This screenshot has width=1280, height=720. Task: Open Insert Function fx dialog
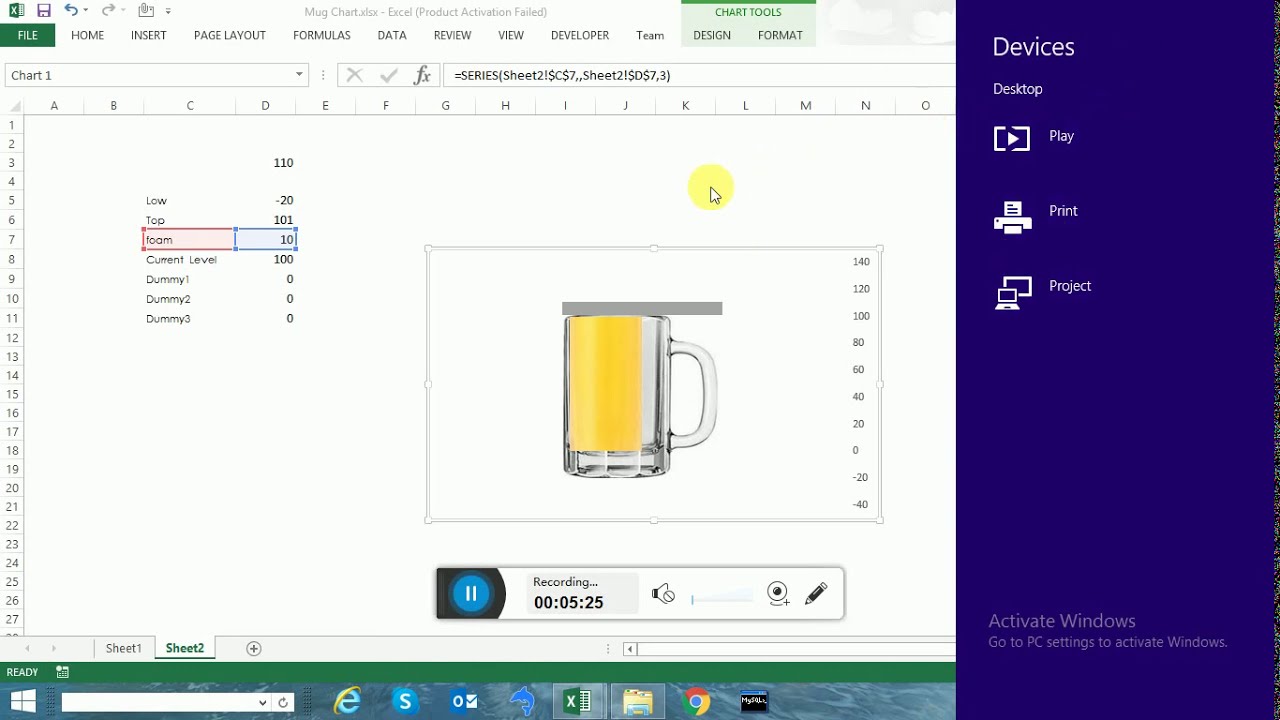[422, 75]
